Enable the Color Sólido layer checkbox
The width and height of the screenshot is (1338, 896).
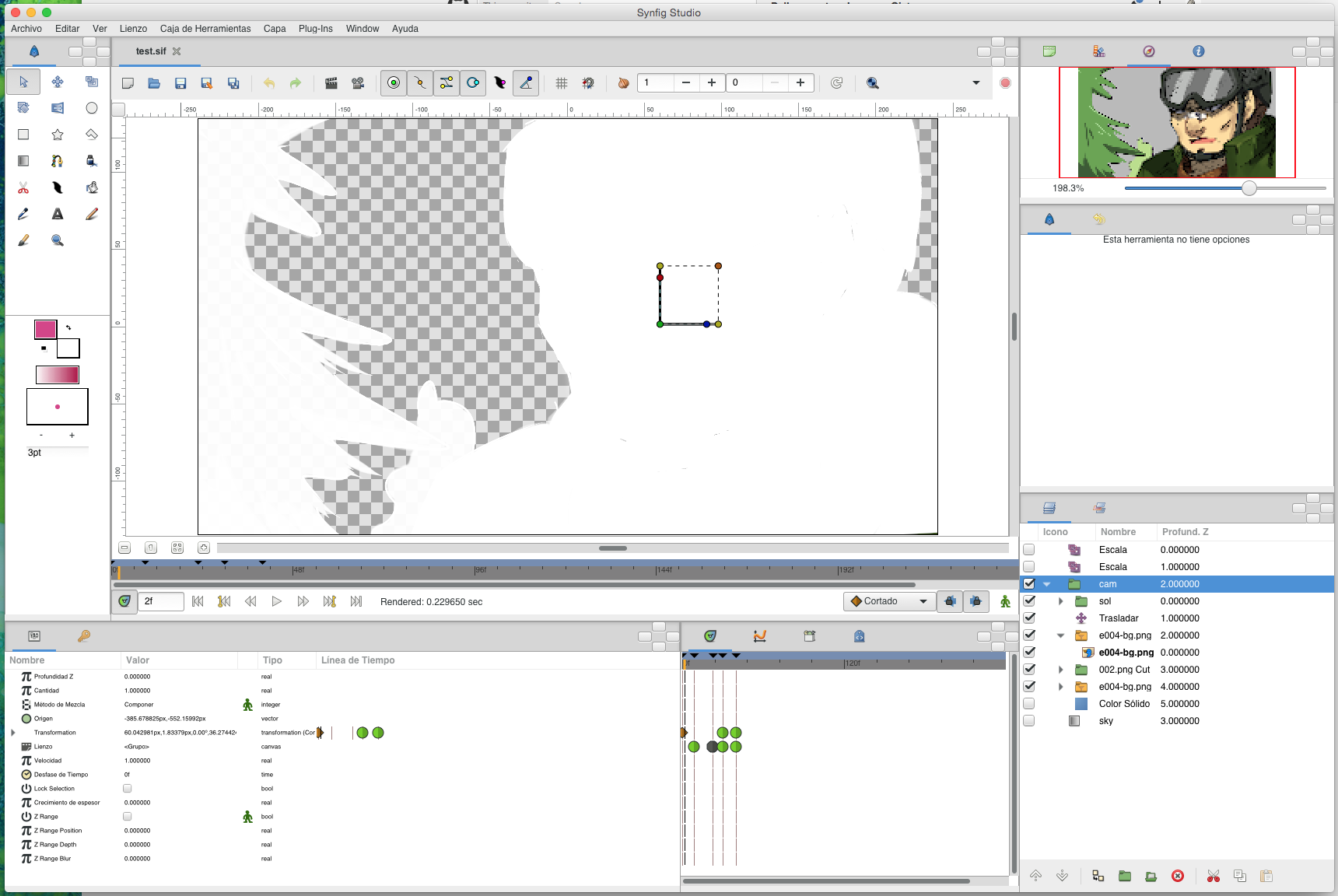click(x=1029, y=704)
